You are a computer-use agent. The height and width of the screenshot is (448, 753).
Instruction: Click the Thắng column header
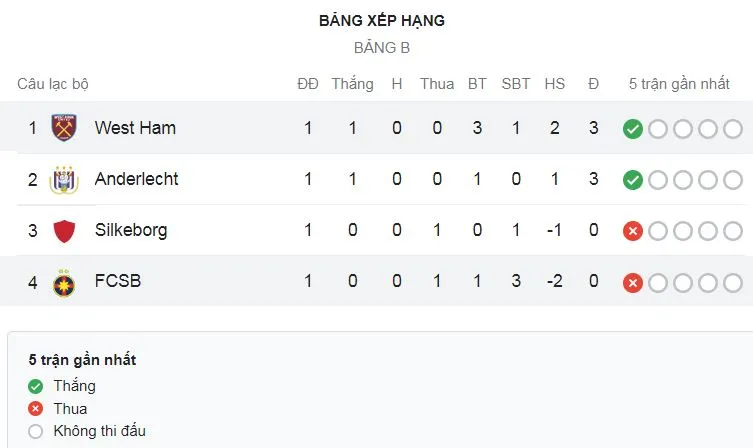click(352, 84)
